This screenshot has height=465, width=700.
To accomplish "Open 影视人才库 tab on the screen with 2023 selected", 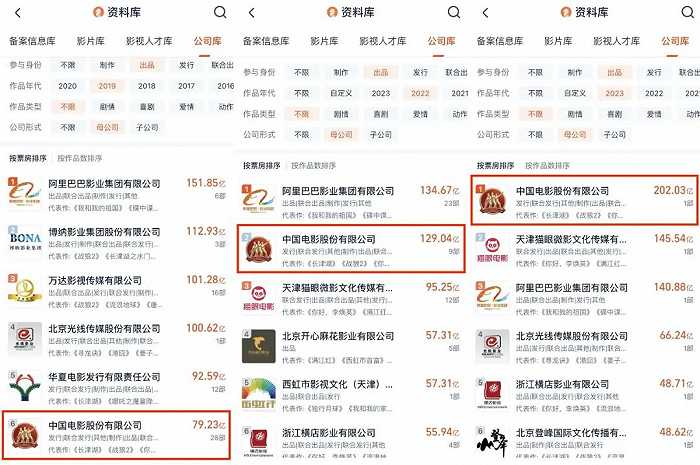I will pos(617,42).
